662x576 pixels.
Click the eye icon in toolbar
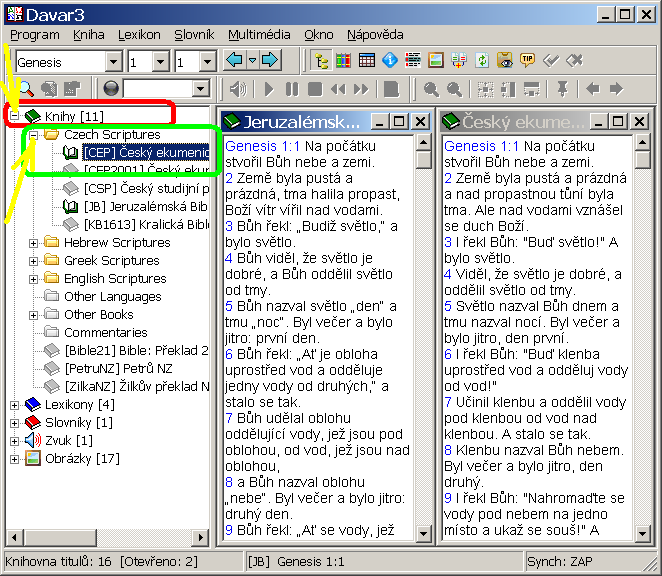pos(505,61)
